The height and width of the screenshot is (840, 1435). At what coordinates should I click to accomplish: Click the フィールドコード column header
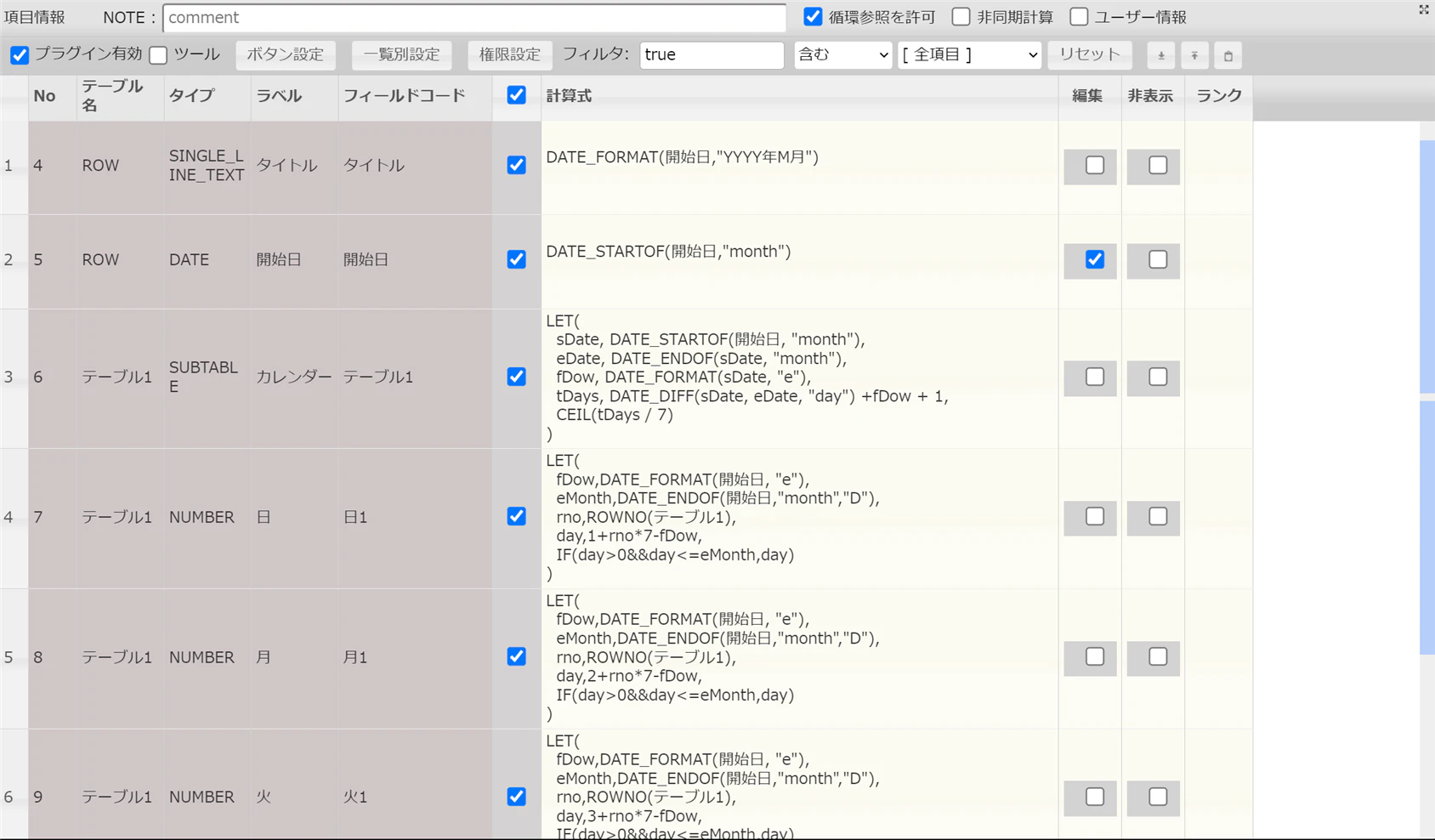click(x=415, y=96)
